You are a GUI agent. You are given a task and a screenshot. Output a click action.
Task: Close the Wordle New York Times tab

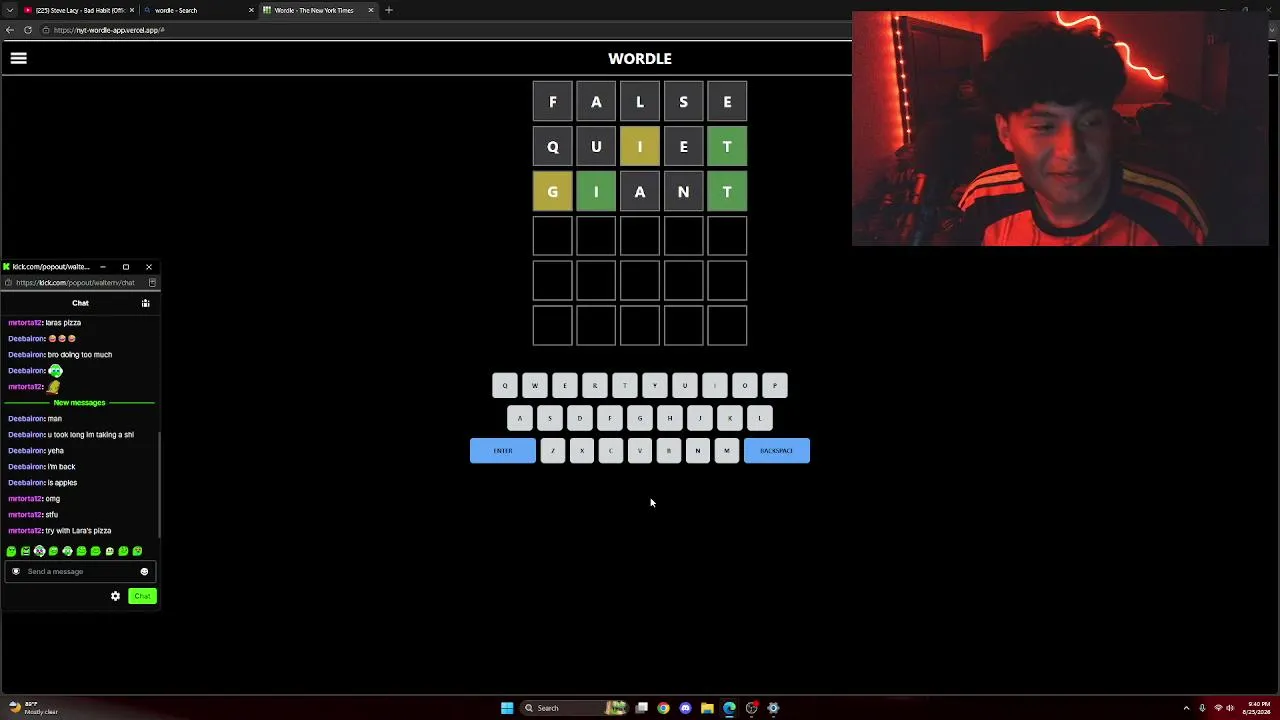click(x=371, y=10)
